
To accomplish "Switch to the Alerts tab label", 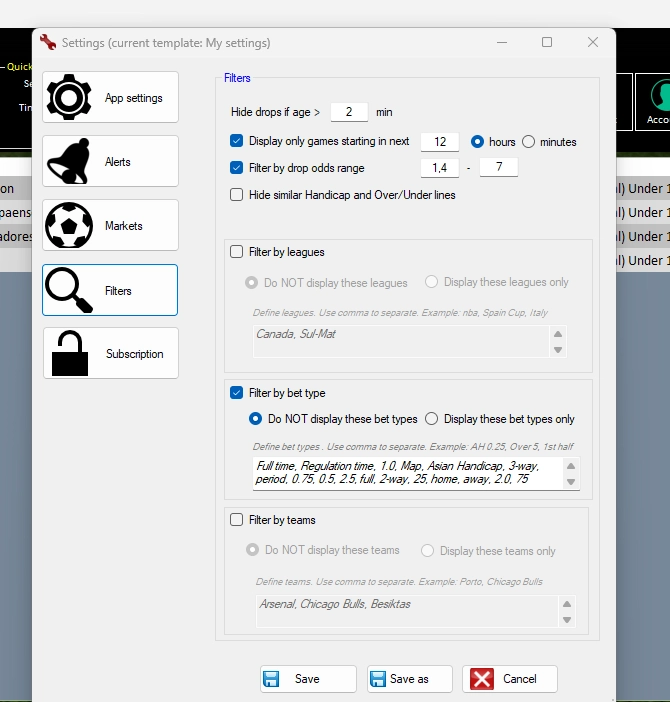I will tap(118, 162).
